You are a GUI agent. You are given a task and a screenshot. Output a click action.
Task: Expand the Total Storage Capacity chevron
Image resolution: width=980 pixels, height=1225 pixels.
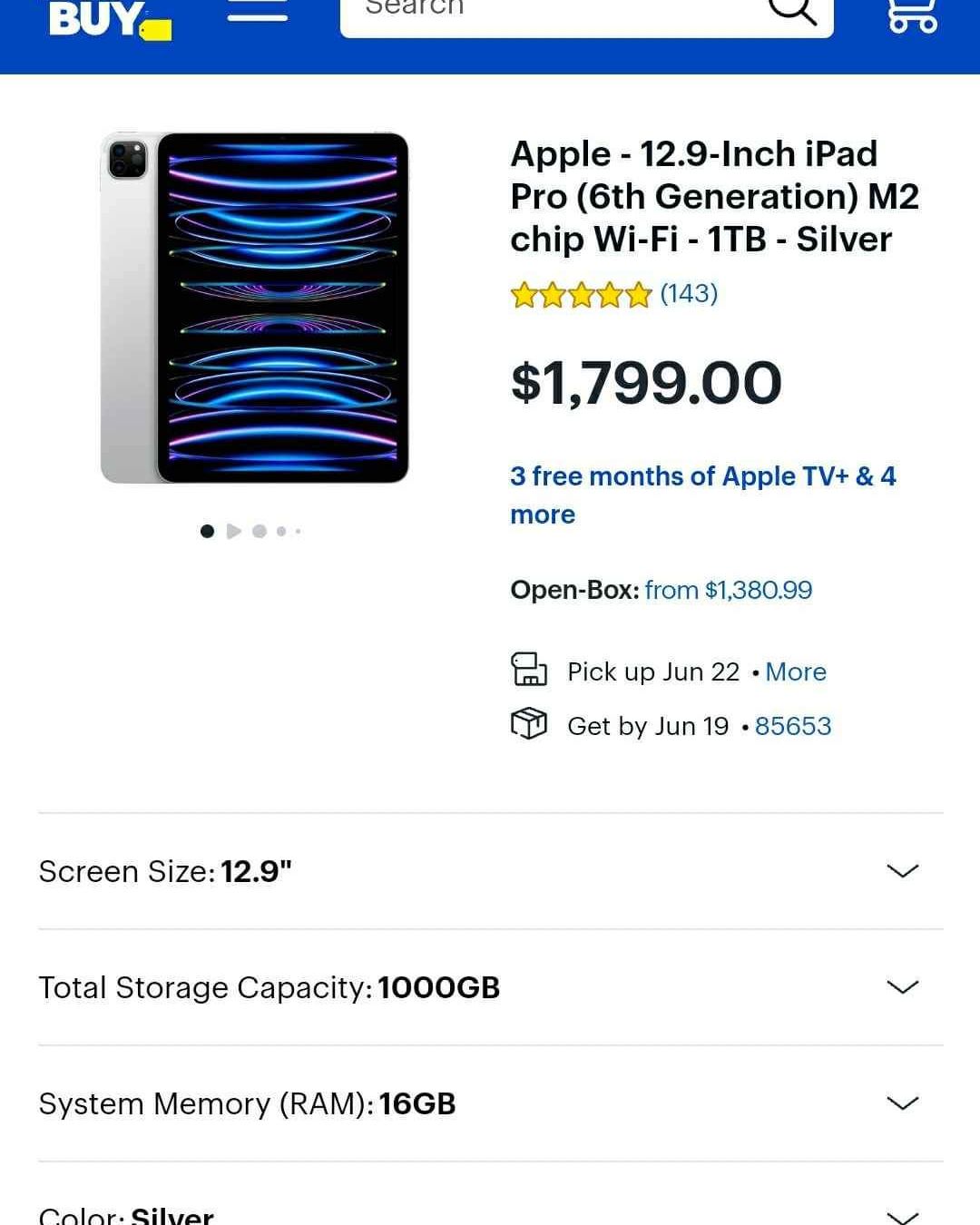point(902,987)
